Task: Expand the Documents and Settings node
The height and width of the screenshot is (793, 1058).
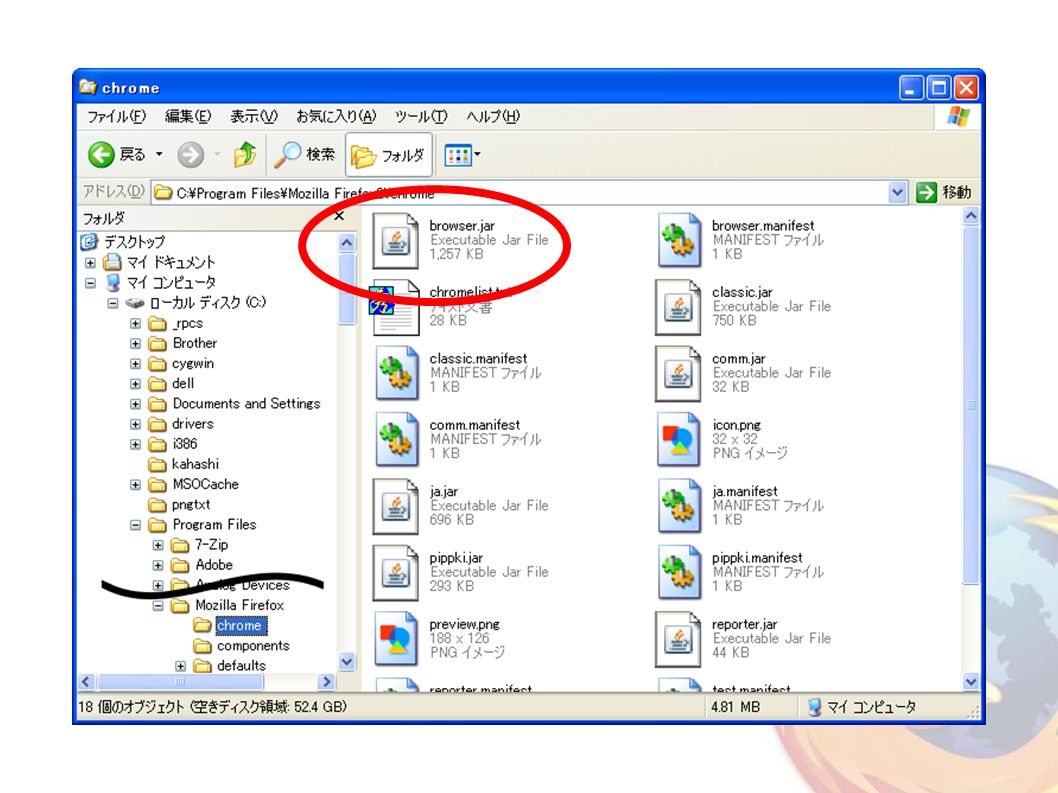Action: tap(136, 404)
